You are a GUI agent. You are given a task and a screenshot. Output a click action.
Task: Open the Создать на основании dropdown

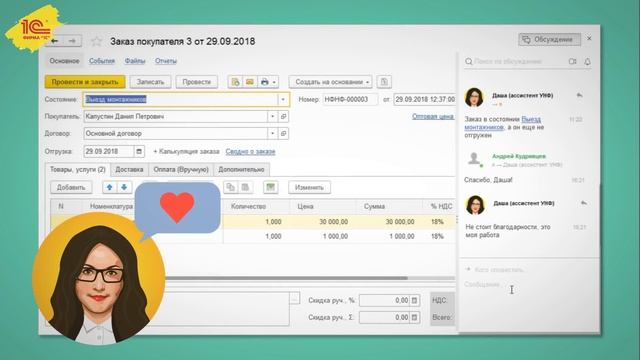pyautogui.click(x=330, y=82)
